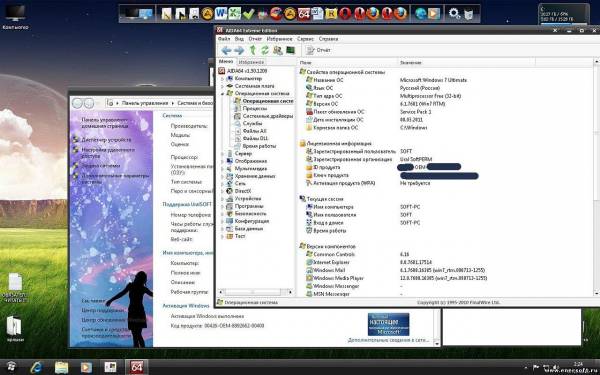Open the Файл menu in AIDA64

(224, 39)
